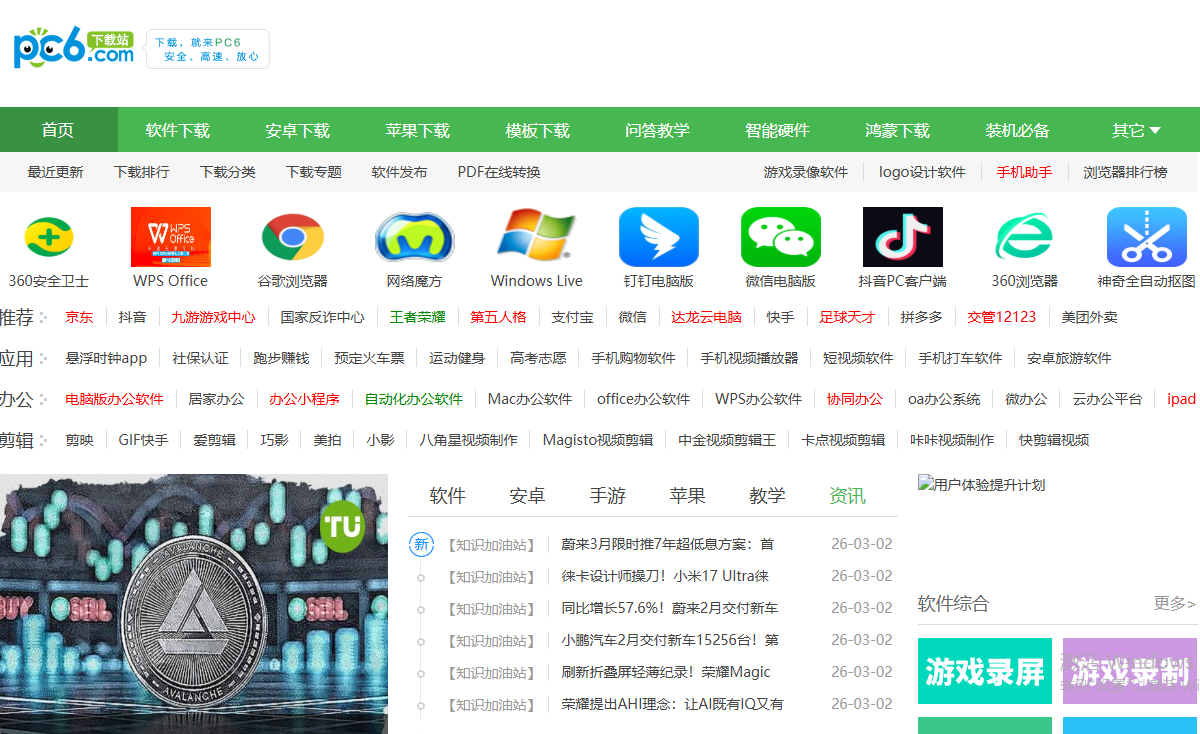Open the 钉钉电脑版 icon
1200x734 pixels.
659,237
